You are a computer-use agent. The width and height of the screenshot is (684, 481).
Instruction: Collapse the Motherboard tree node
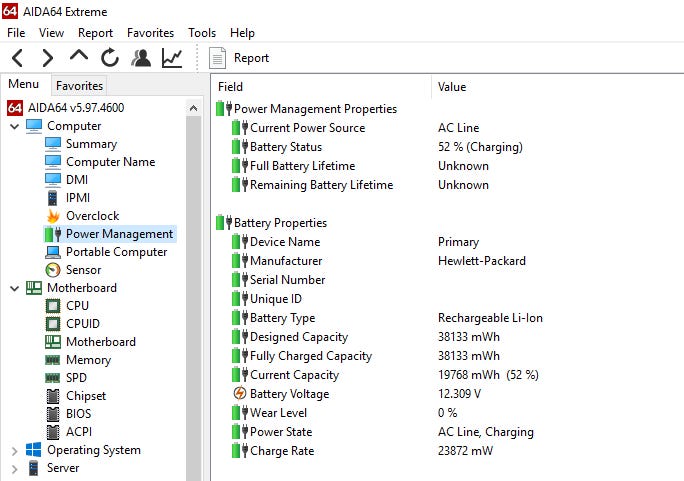[14, 288]
